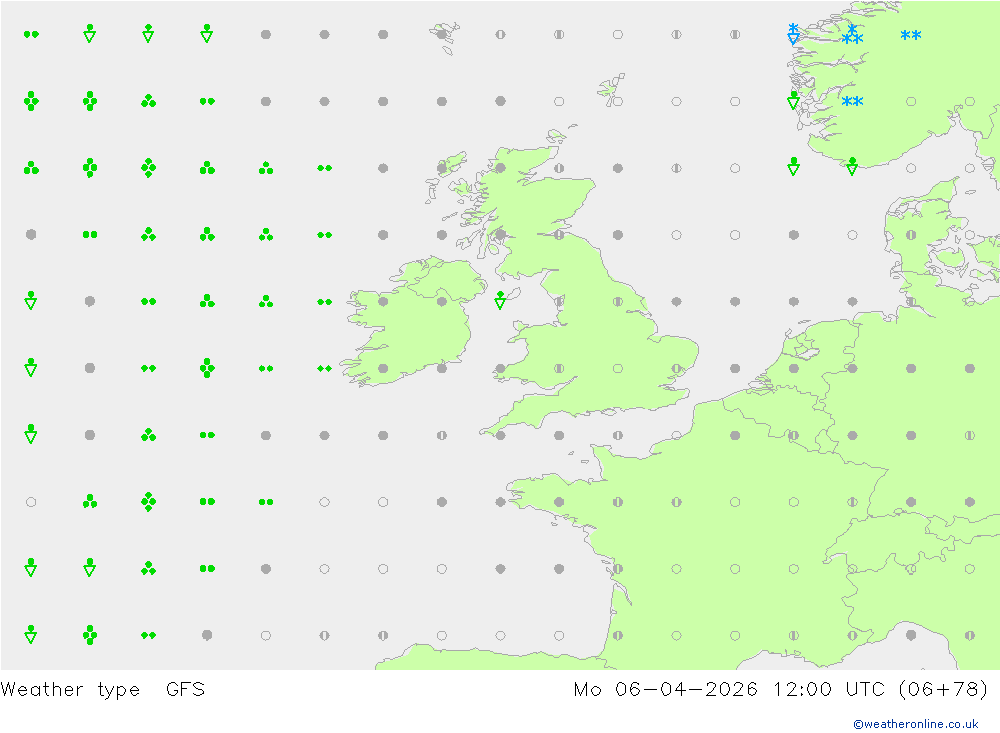Image resolution: width=1000 pixels, height=733 pixels.
Task: Select the green shower symbol on Norway's southern tip
Action: 852,167
